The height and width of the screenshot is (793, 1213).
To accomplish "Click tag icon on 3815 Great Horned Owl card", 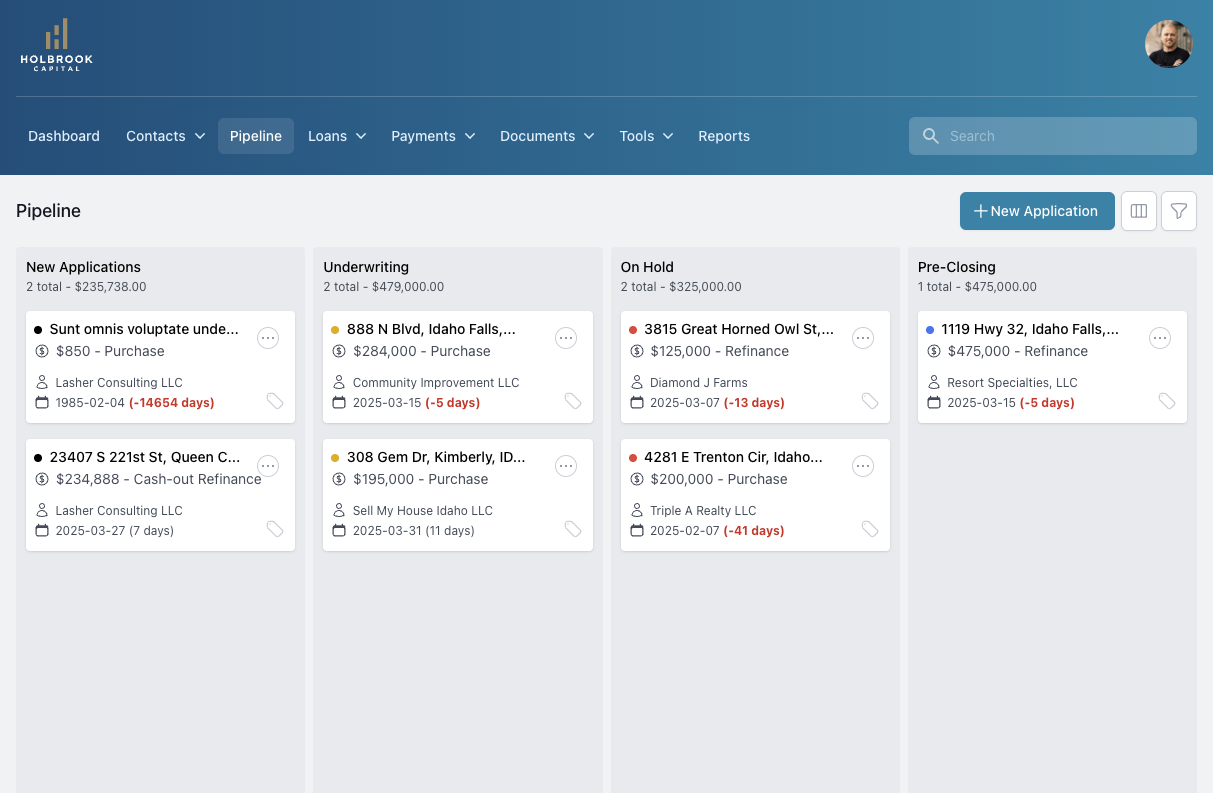I will [870, 401].
